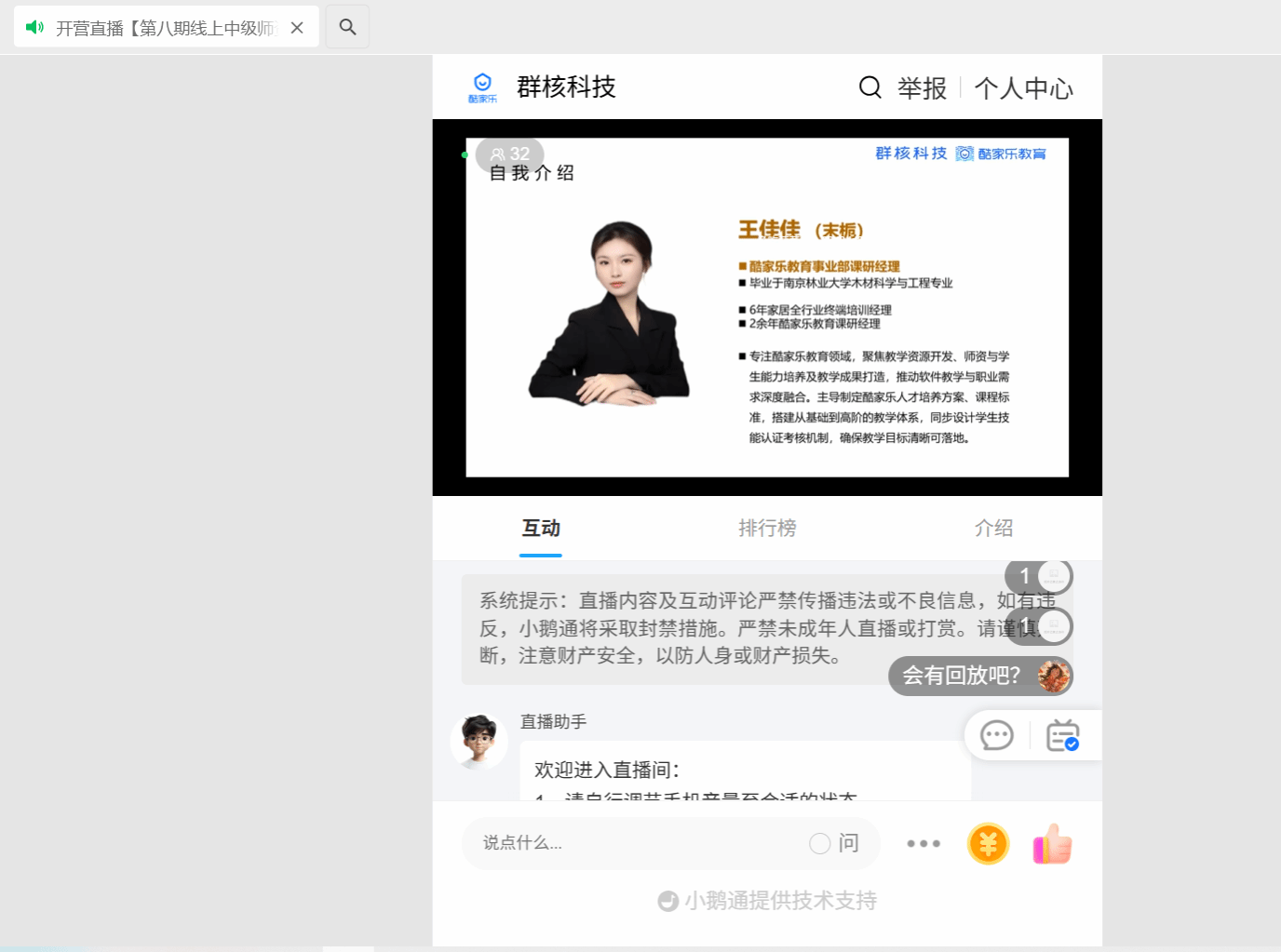The image size is (1281, 952).
Task: Click the search magnifier in the header
Action: 870,87
